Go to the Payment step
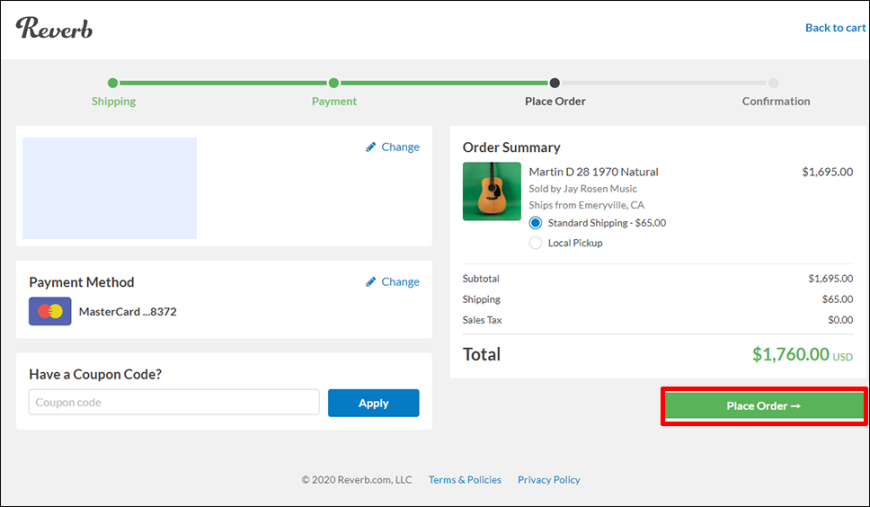Image resolution: width=870 pixels, height=507 pixels. 334,101
